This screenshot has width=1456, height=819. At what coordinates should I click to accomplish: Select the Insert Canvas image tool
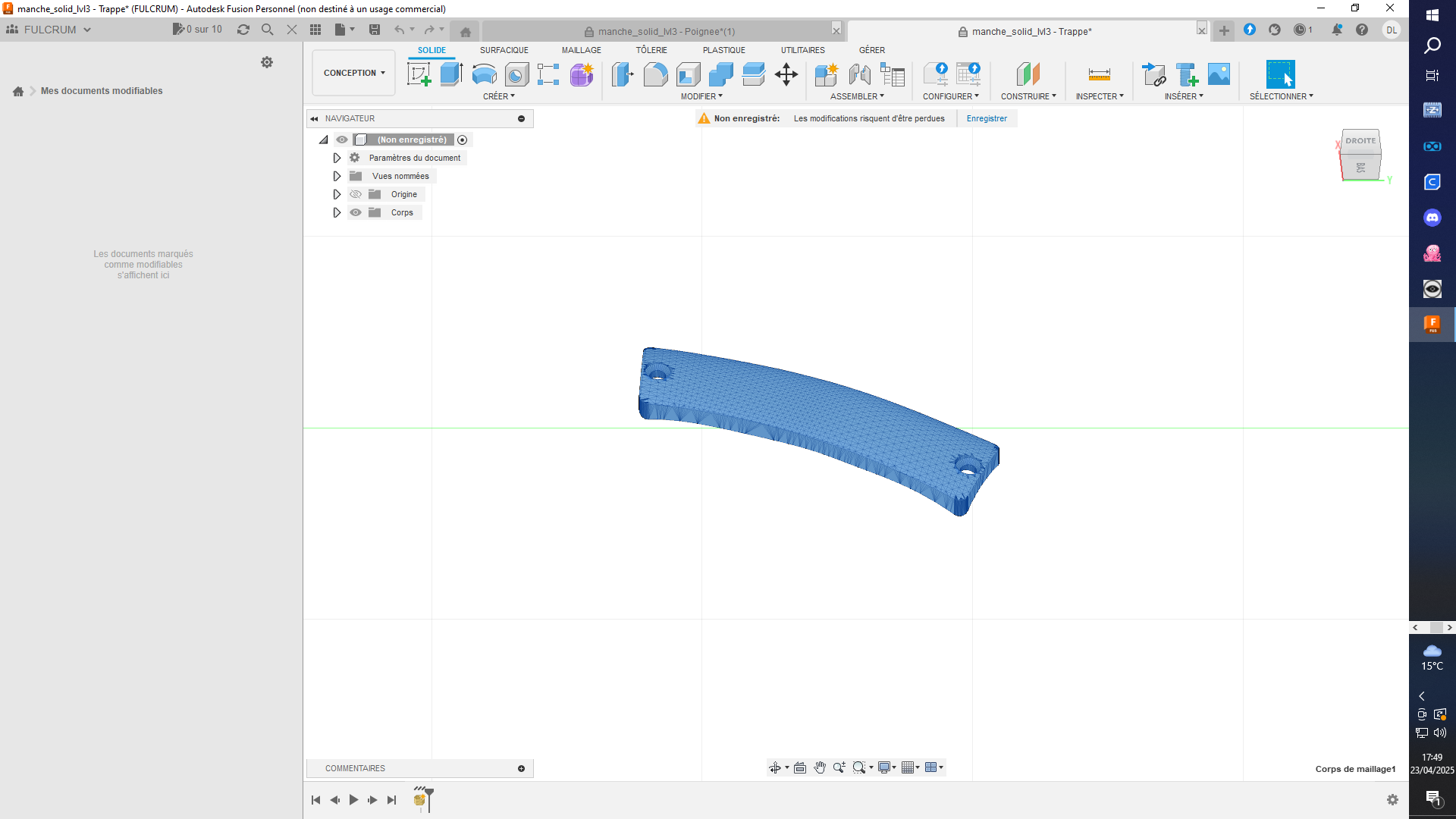1219,74
